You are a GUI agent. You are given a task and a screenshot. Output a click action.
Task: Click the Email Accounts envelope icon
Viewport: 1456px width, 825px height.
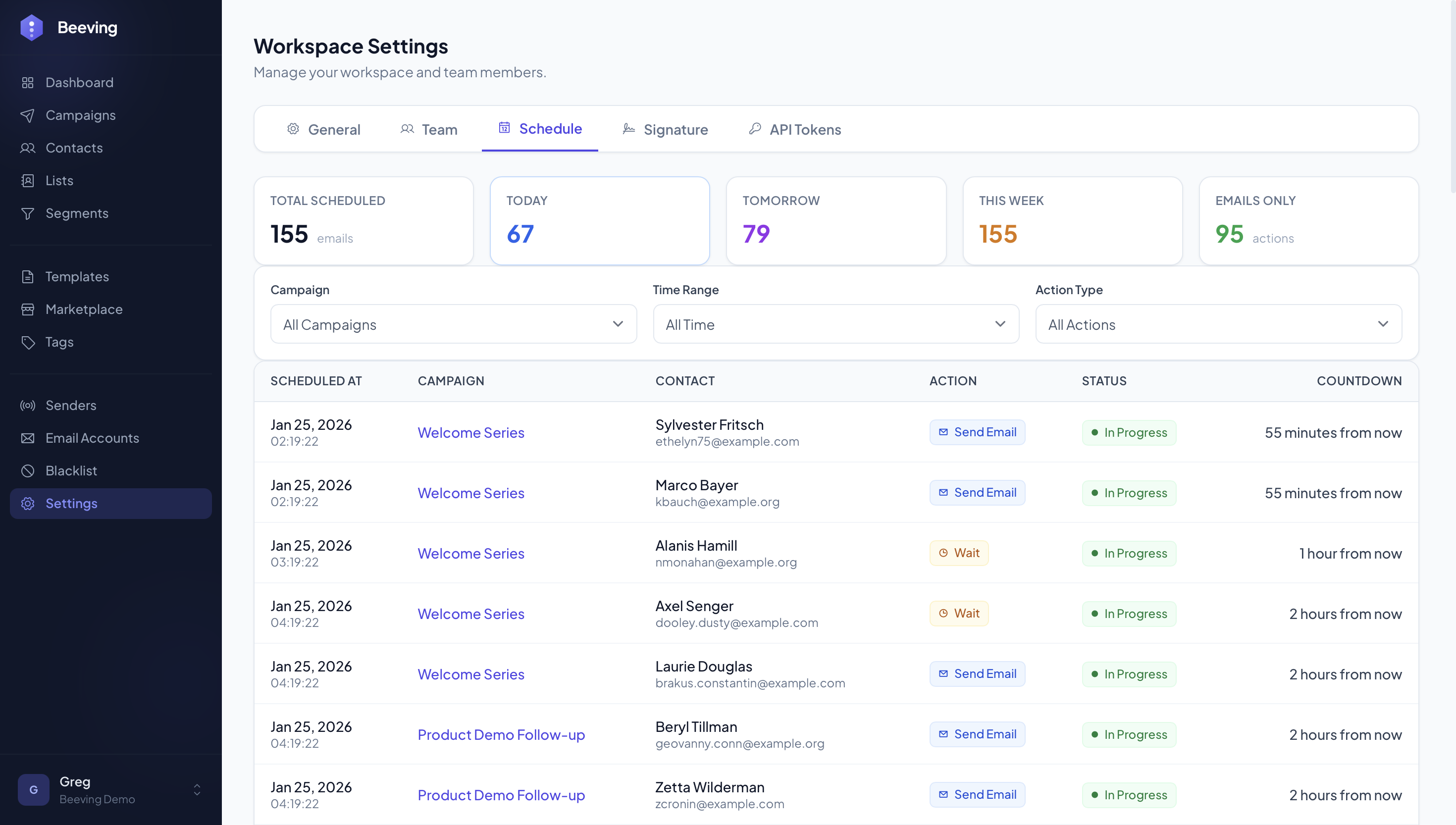click(27, 438)
